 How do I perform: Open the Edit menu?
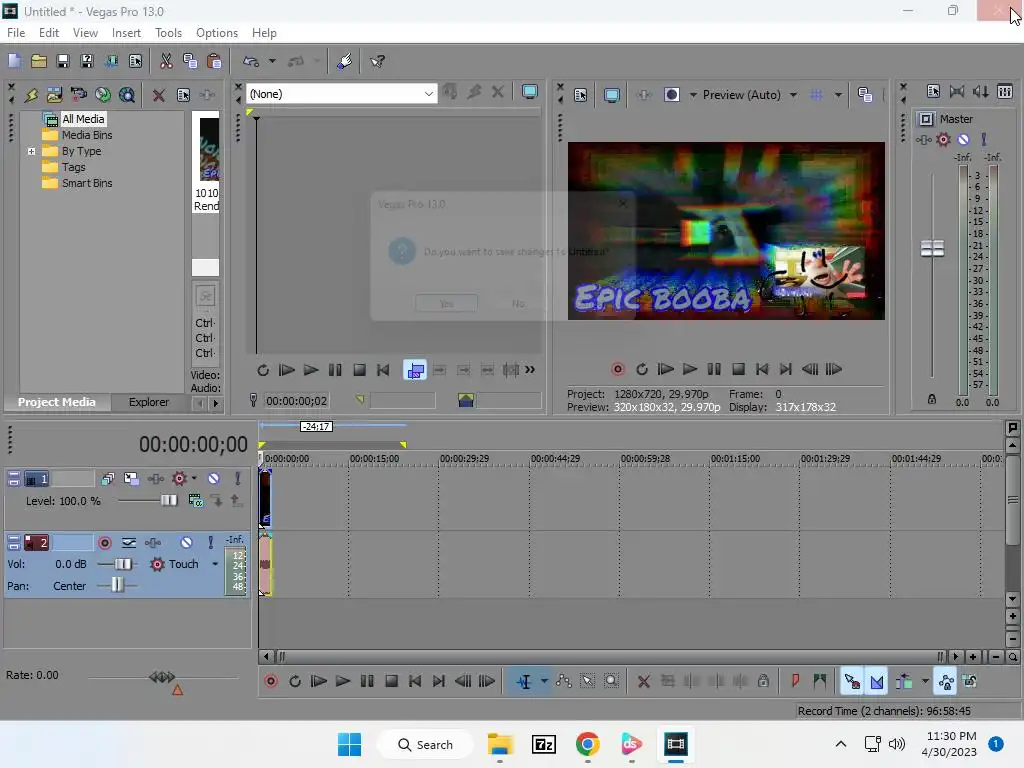(x=48, y=33)
